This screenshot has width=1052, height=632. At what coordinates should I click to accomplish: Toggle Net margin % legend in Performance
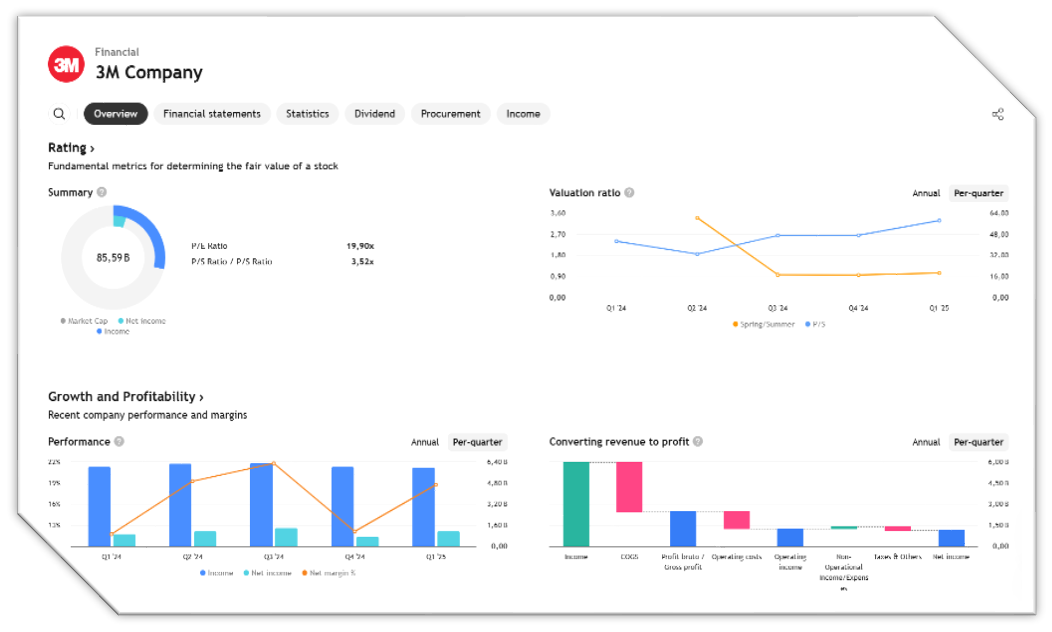tap(329, 573)
